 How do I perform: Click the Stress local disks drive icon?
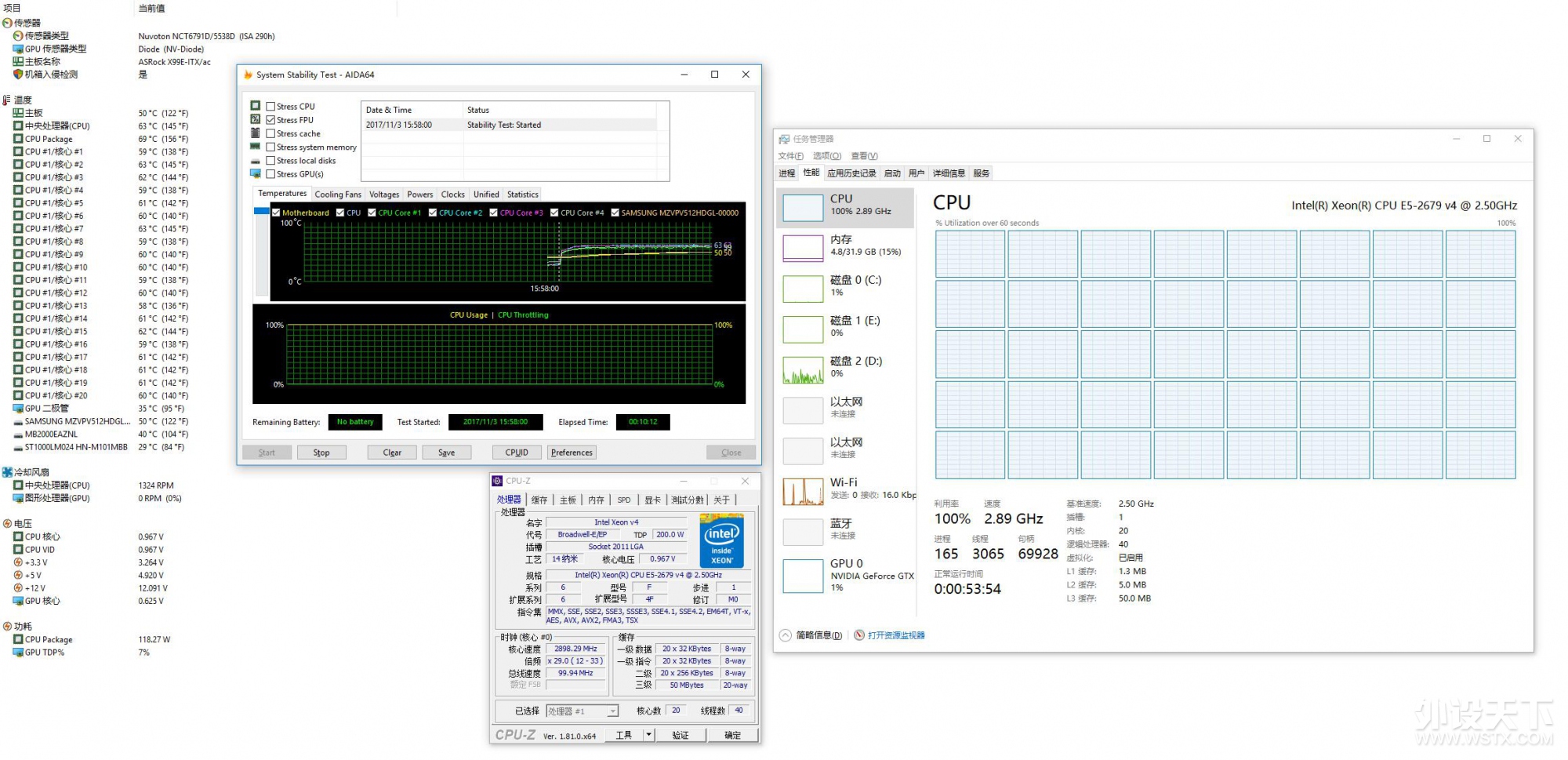coord(256,161)
